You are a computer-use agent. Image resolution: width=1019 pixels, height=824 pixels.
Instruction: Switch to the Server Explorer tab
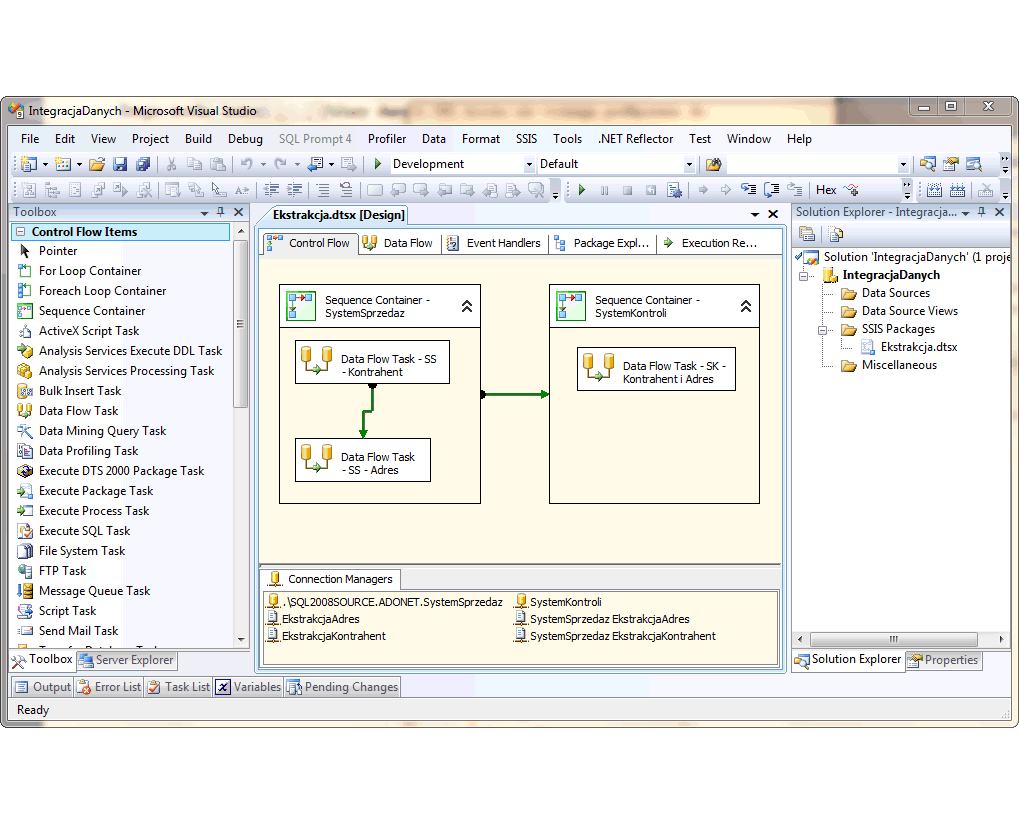tap(126, 660)
